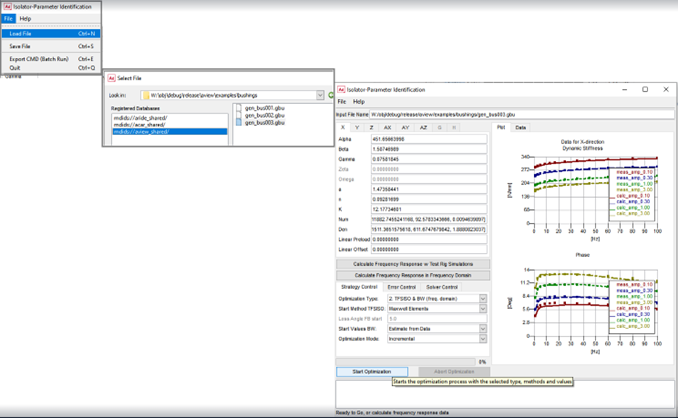Open the Start Values BW dropdown
The height and width of the screenshot is (418, 678).
(x=483, y=329)
